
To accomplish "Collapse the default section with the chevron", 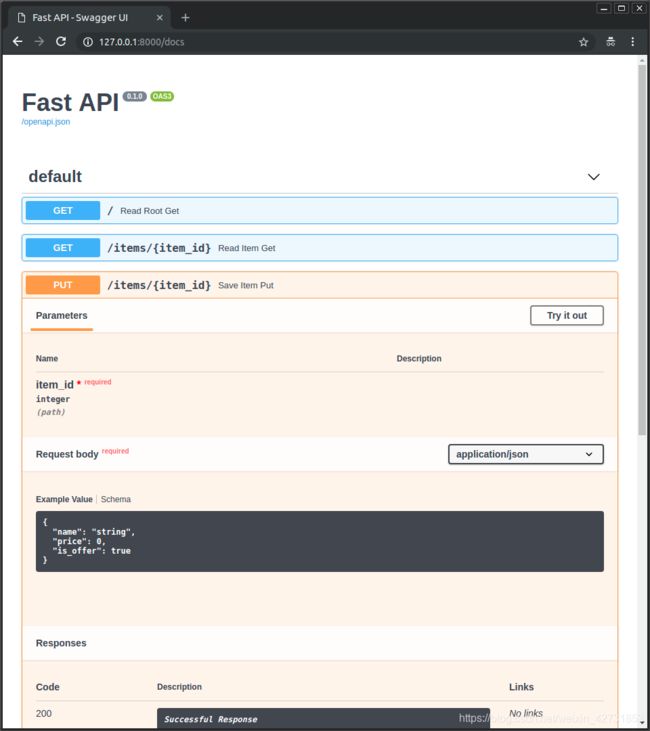I will click(594, 177).
